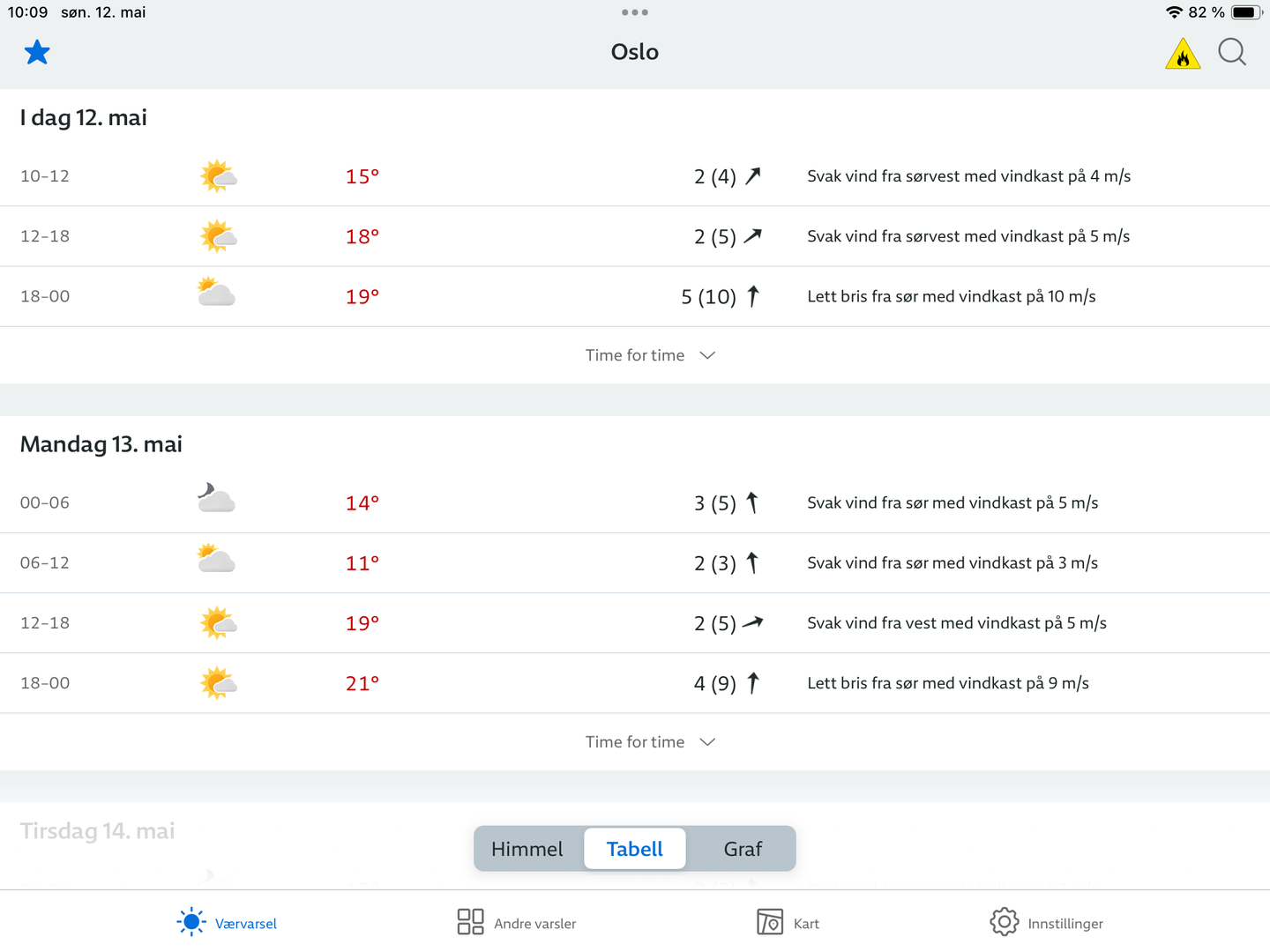The width and height of the screenshot is (1270, 952).
Task: Open the Innstillinger gear icon
Action: pos(1004,922)
